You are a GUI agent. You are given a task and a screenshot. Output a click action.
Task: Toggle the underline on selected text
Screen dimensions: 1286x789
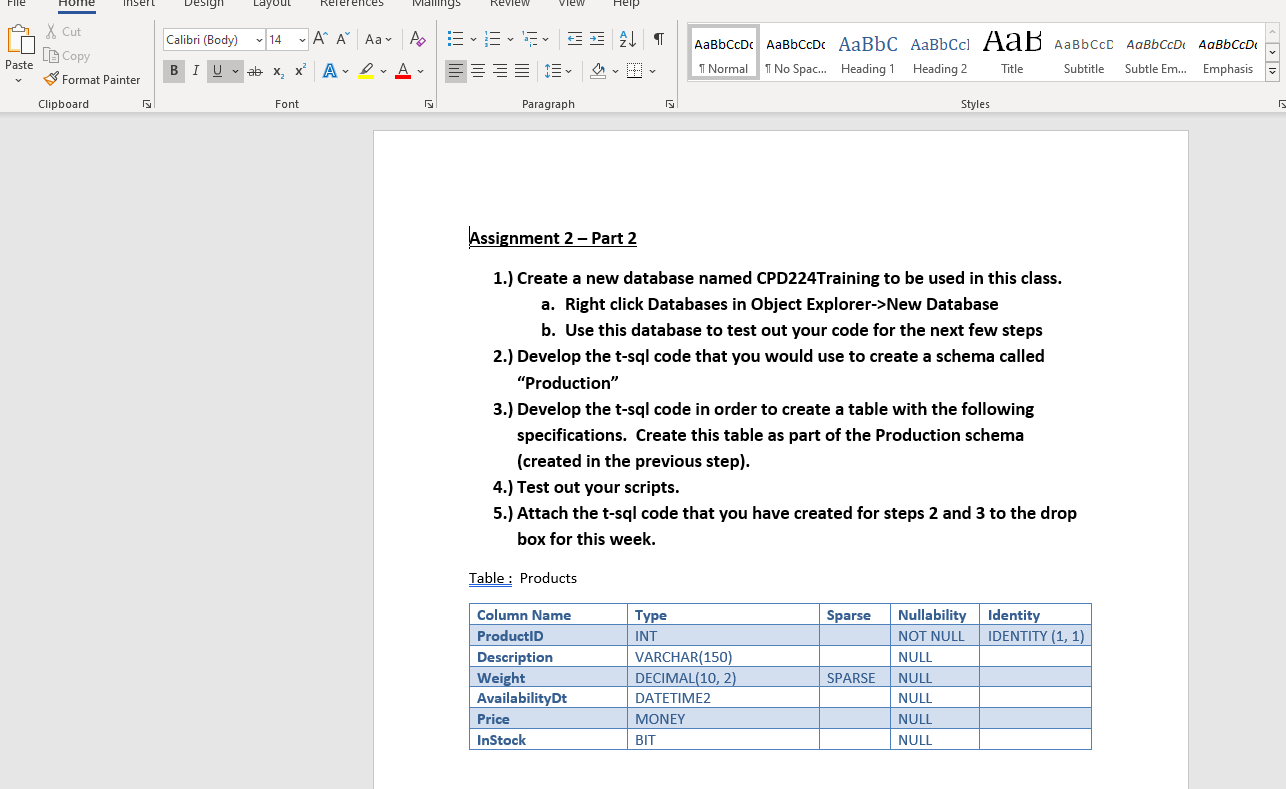coord(217,71)
